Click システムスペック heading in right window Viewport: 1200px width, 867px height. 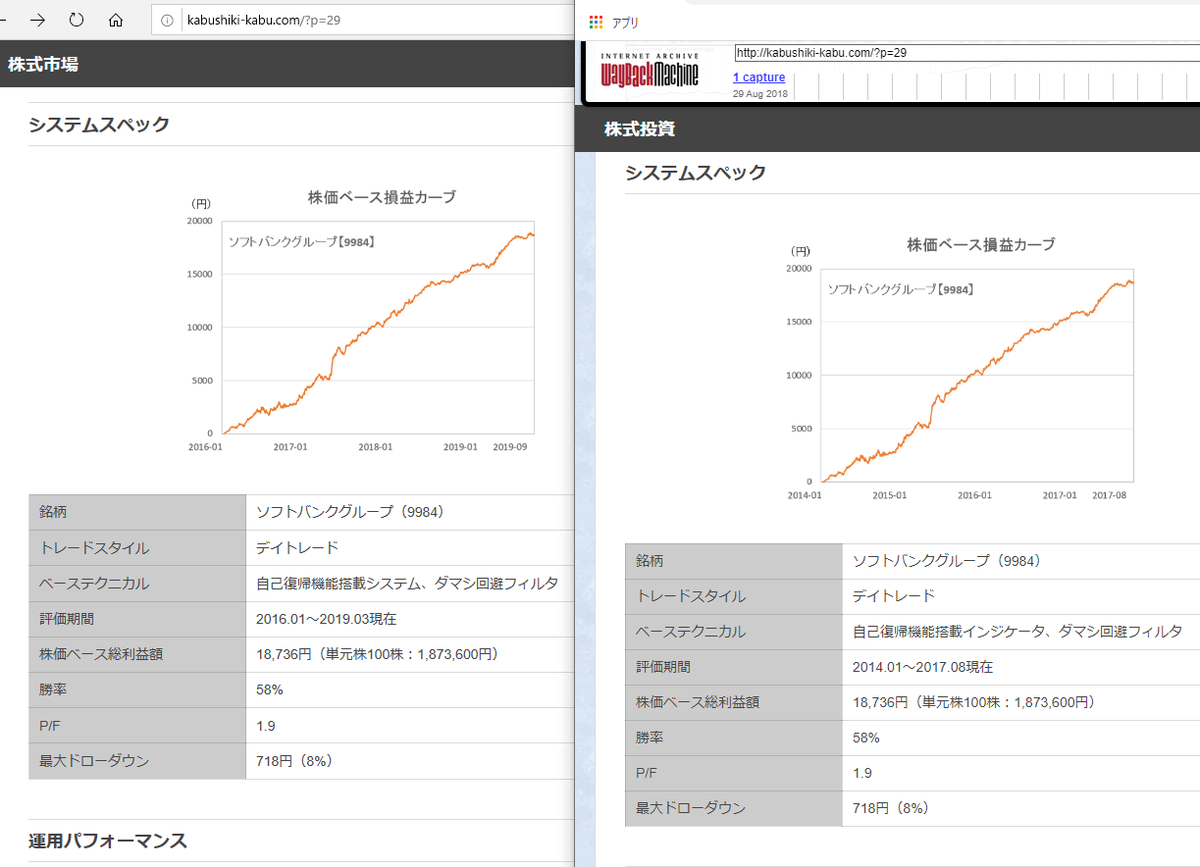[x=696, y=173]
